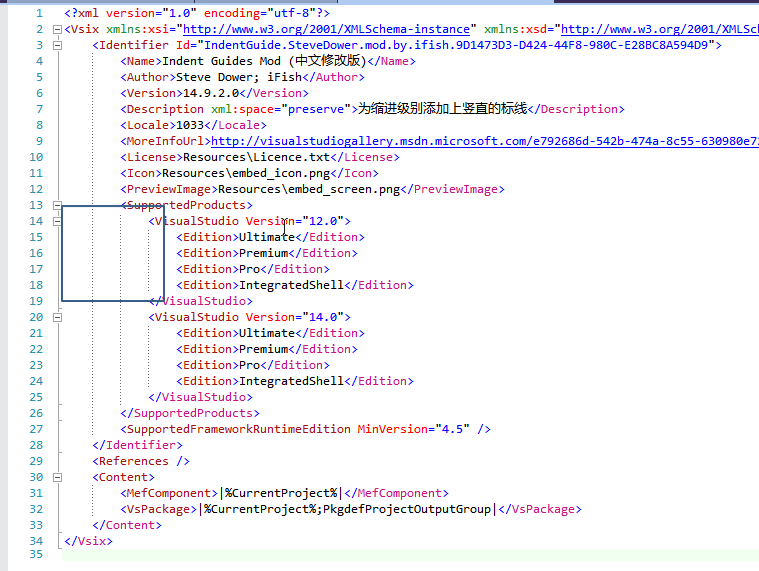Collapse the Identifier element on line 3
The height and width of the screenshot is (571, 759).
(57, 45)
